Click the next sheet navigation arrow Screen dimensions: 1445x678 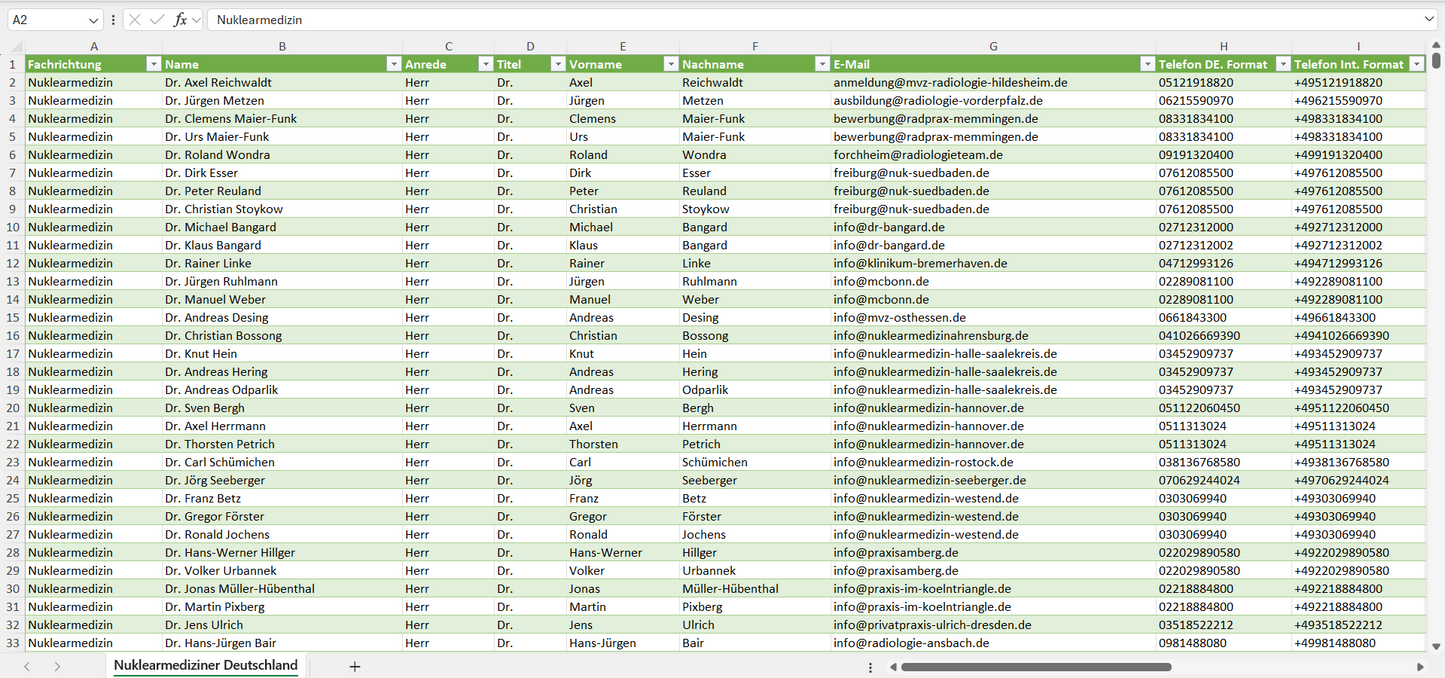(57, 666)
